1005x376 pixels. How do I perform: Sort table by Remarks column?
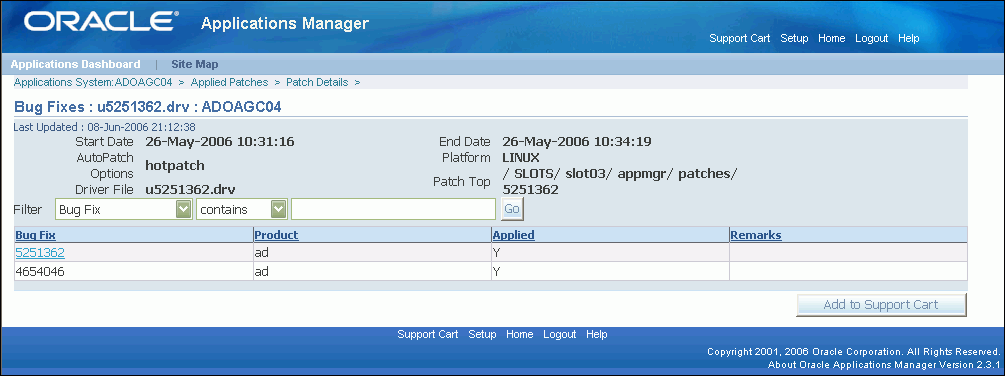(x=756, y=235)
